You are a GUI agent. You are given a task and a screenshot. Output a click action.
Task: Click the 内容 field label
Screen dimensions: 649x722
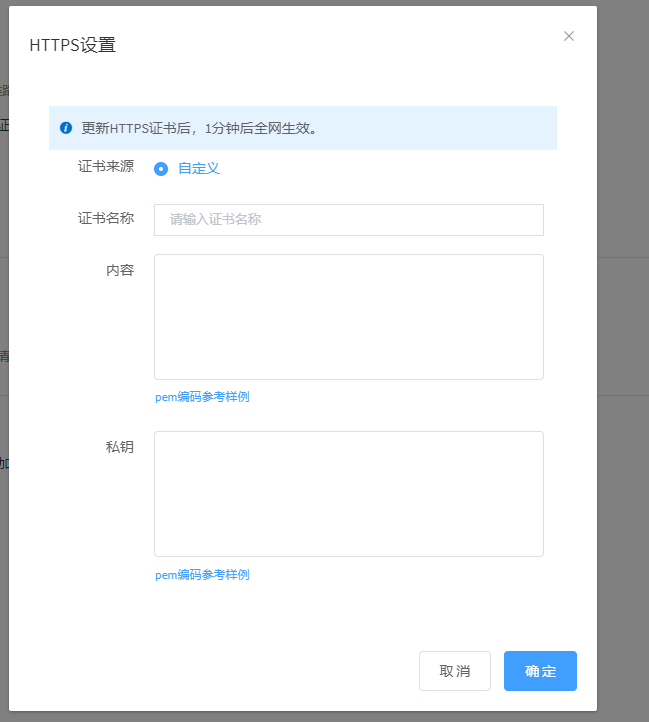click(x=120, y=270)
